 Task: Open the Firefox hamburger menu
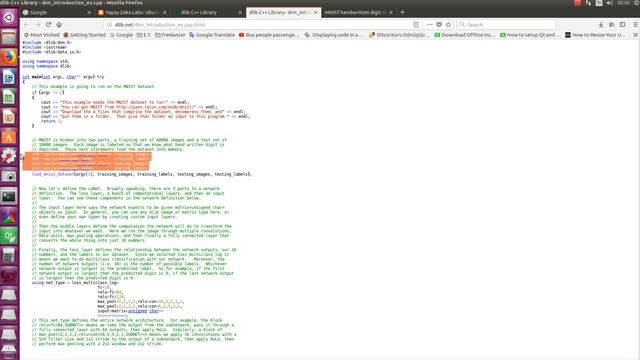[x=636, y=24]
